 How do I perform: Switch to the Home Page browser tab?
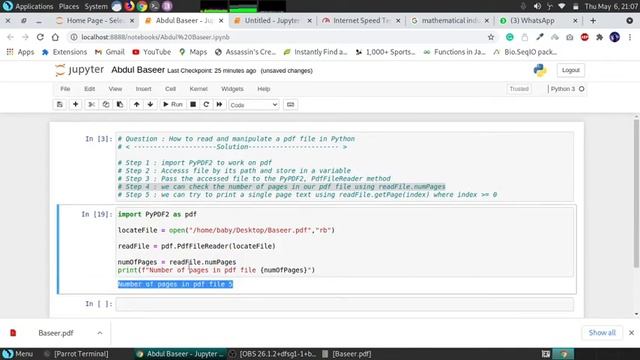tap(95, 20)
